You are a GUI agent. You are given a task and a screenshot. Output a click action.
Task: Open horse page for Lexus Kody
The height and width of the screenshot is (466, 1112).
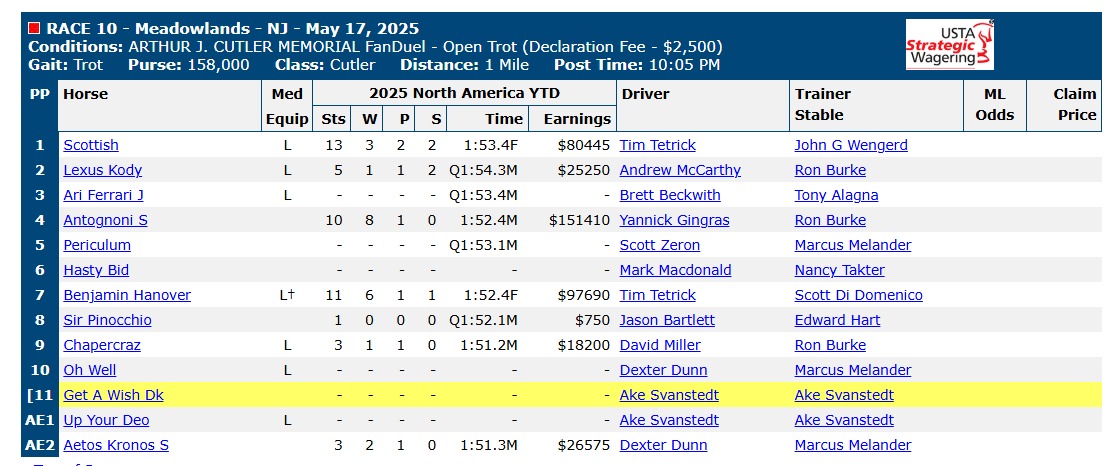(103, 170)
